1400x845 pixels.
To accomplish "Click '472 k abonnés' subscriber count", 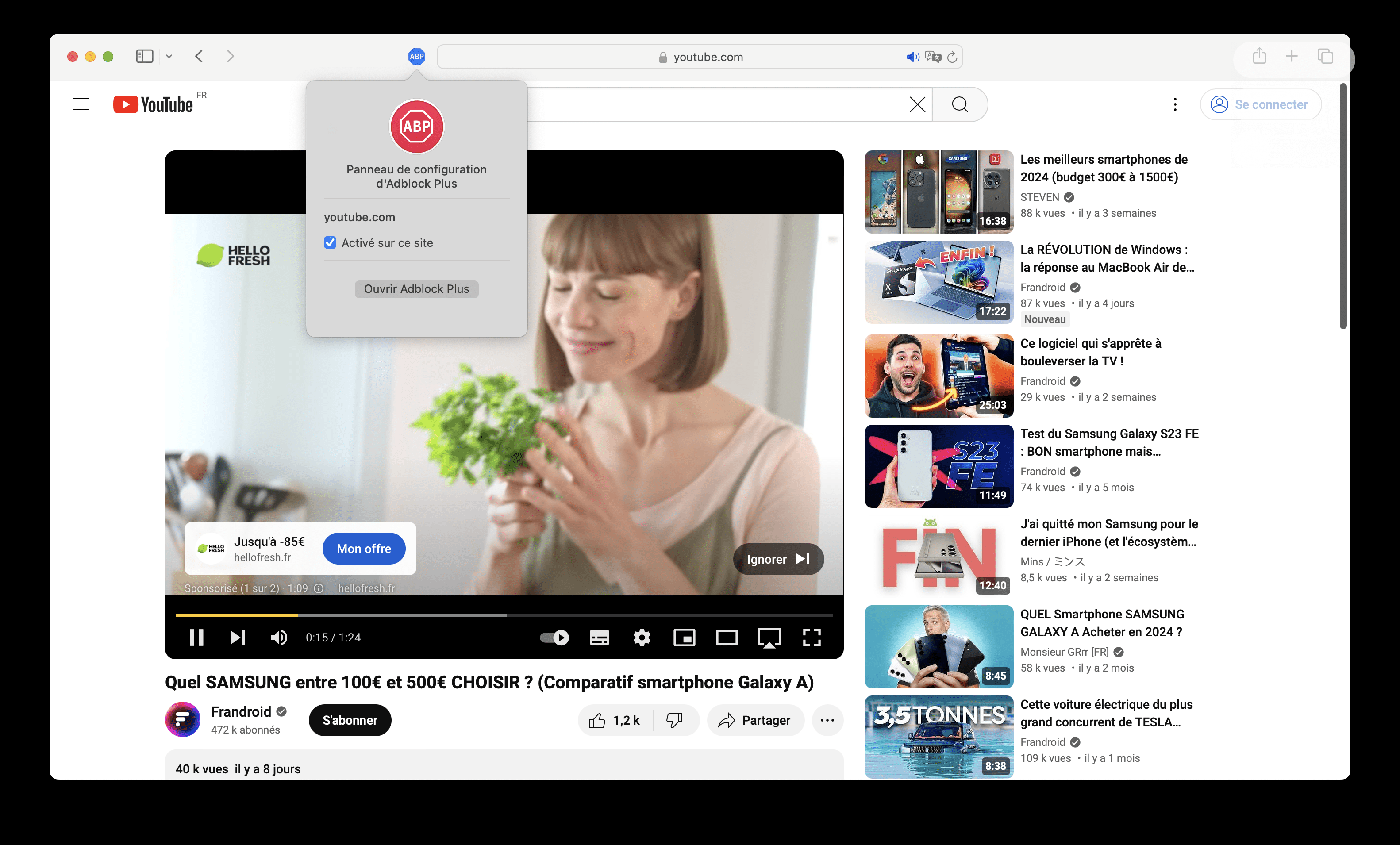I will coord(246,730).
